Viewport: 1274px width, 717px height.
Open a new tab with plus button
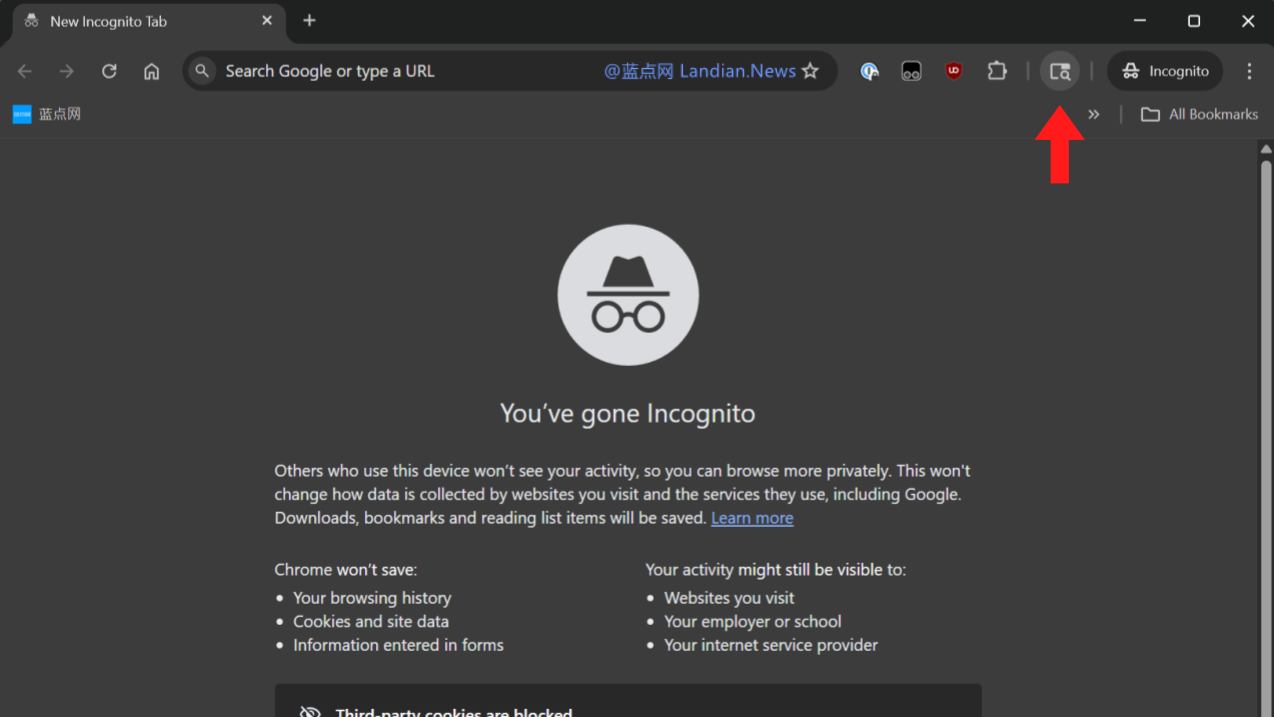click(309, 21)
